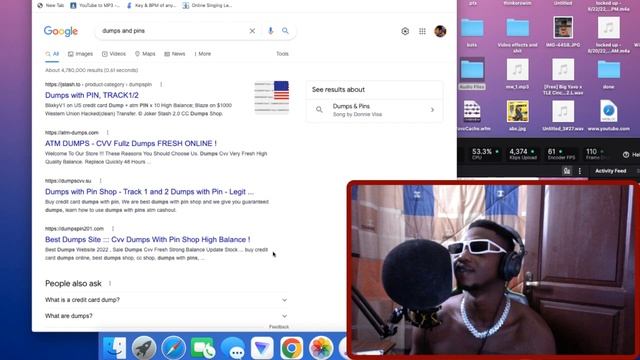This screenshot has height=360, width=640.
Task: Switch to the Images tab
Action: (x=80, y=54)
